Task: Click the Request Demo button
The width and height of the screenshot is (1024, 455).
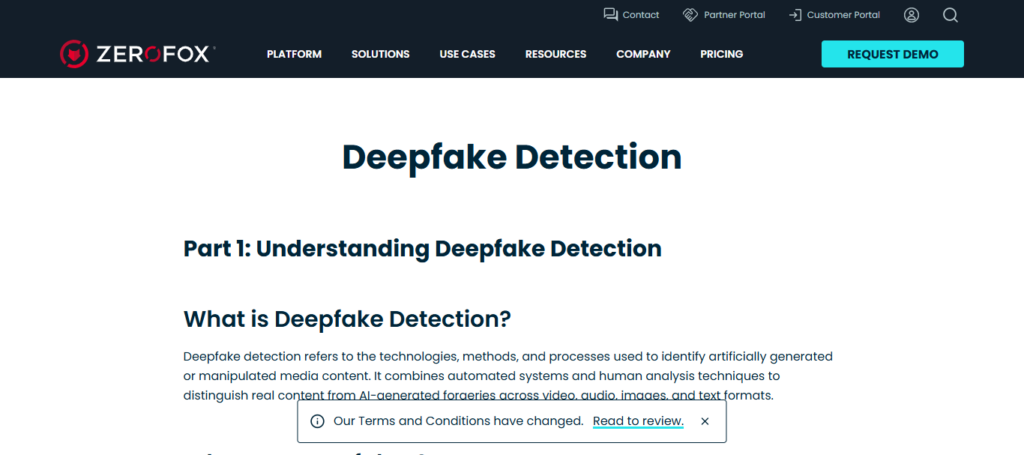Action: 893,54
